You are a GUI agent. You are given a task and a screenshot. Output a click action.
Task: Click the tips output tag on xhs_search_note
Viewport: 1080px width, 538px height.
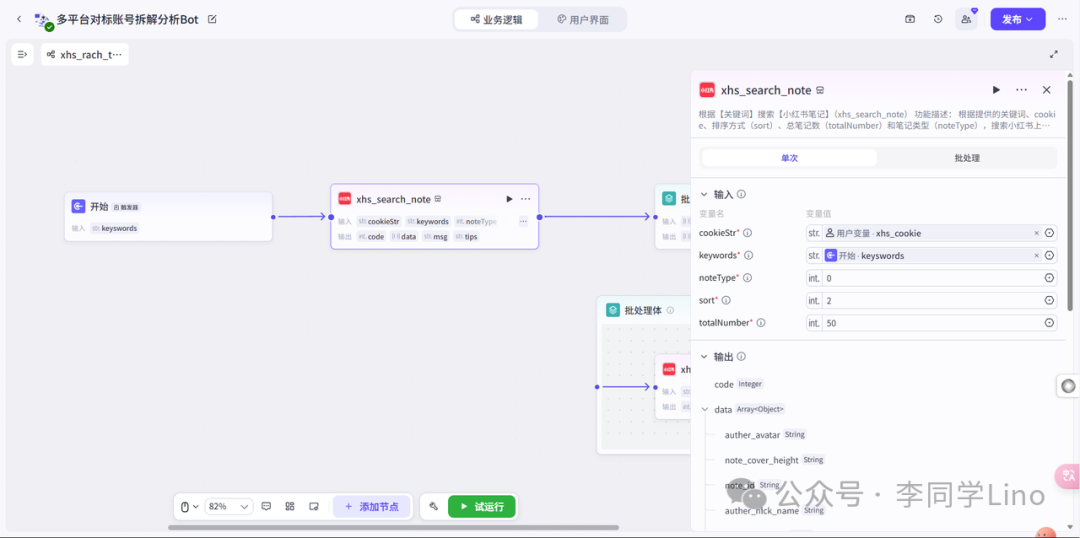click(x=467, y=236)
